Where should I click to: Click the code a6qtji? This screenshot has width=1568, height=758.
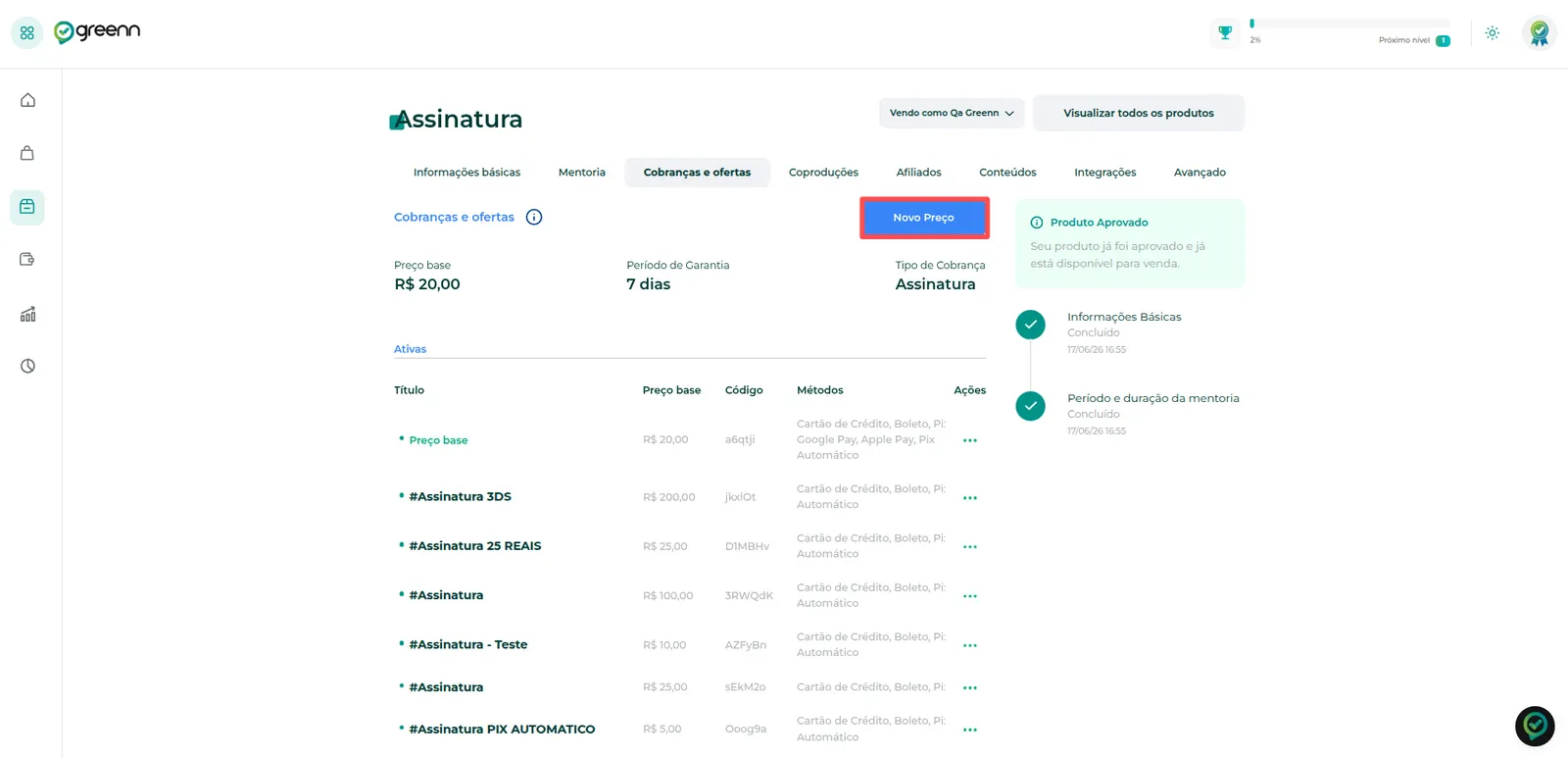tap(740, 440)
